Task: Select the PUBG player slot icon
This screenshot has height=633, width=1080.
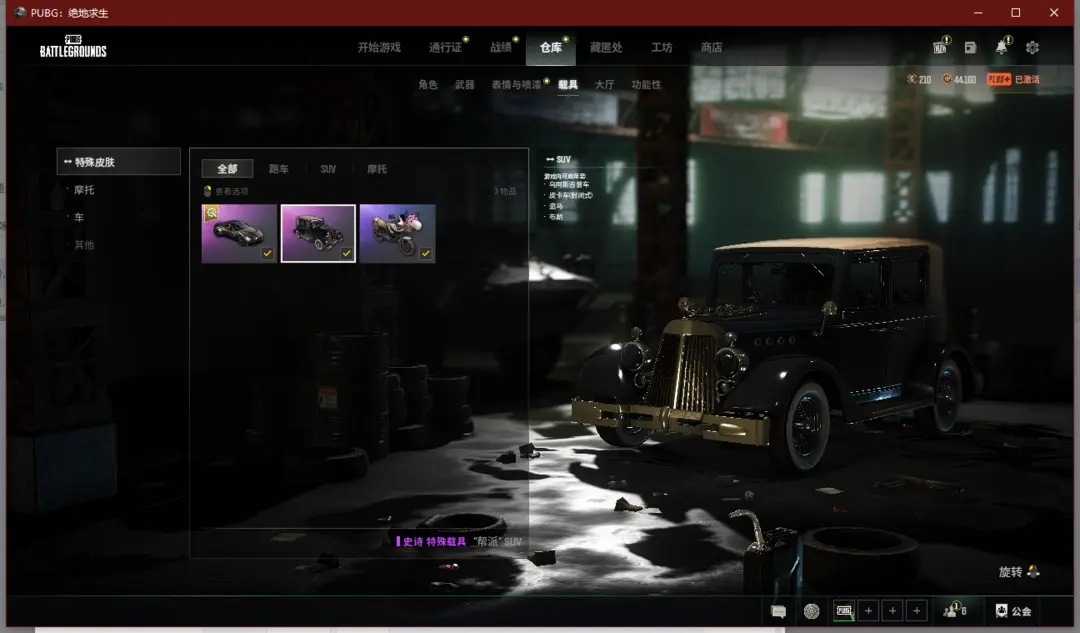Action: [844, 610]
